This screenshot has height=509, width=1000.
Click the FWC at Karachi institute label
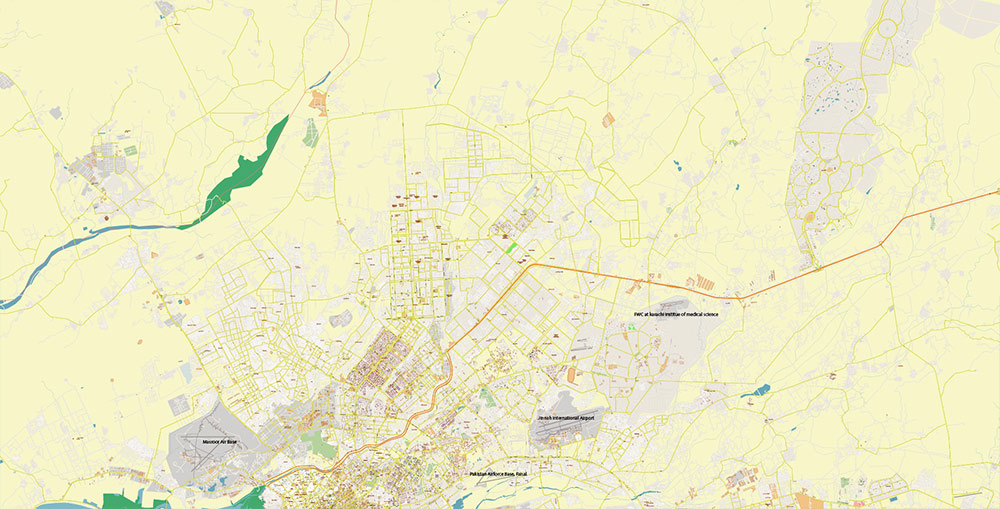(x=675, y=314)
